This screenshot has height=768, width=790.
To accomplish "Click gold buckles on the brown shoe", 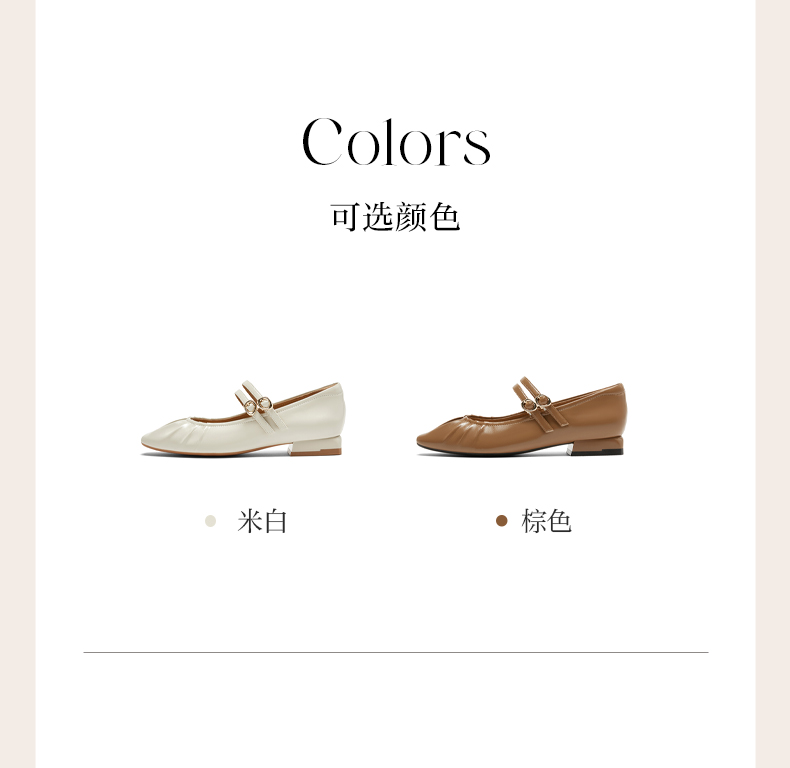I will [536, 403].
